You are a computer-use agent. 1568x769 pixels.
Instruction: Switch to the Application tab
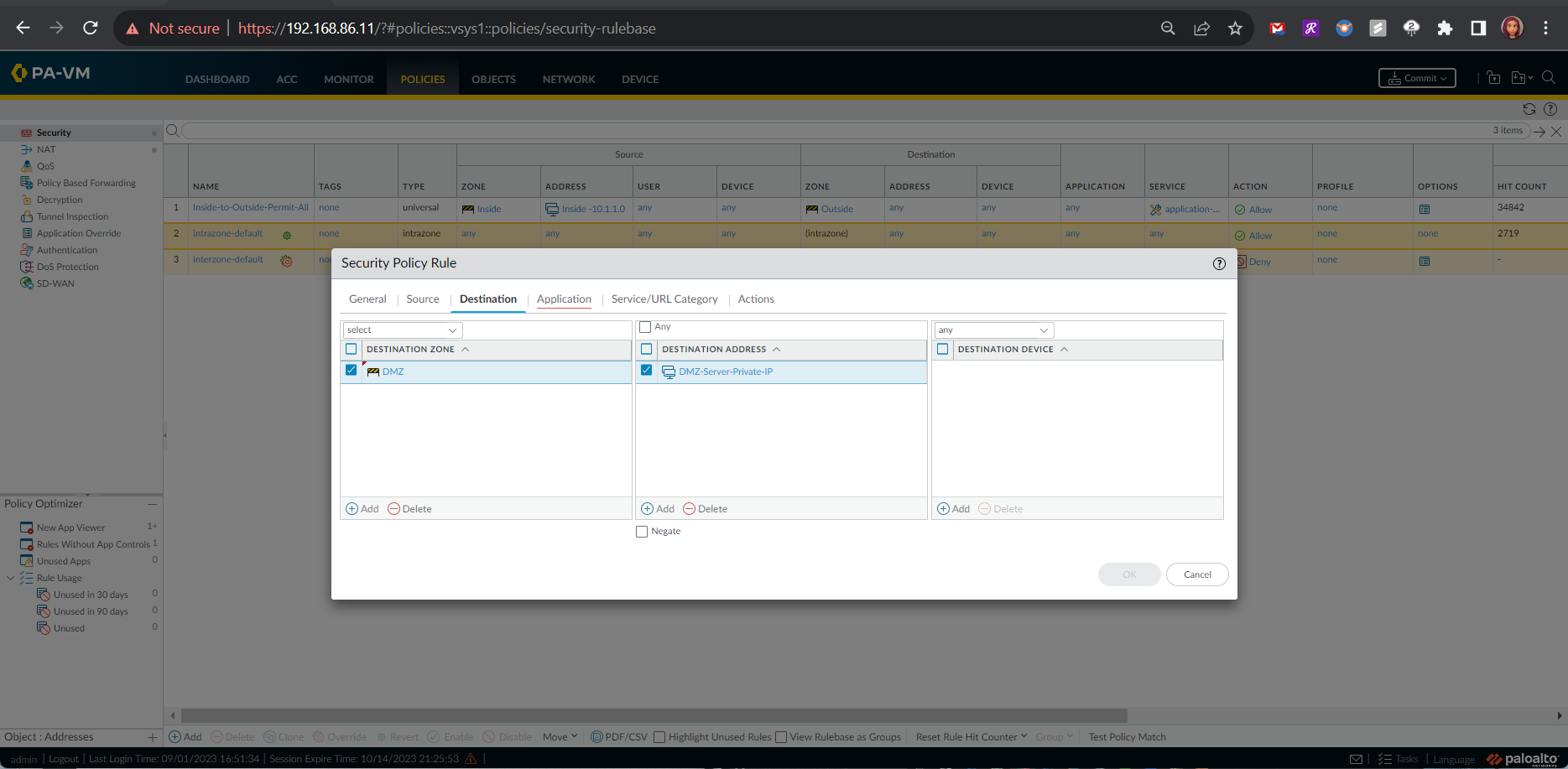coord(564,299)
